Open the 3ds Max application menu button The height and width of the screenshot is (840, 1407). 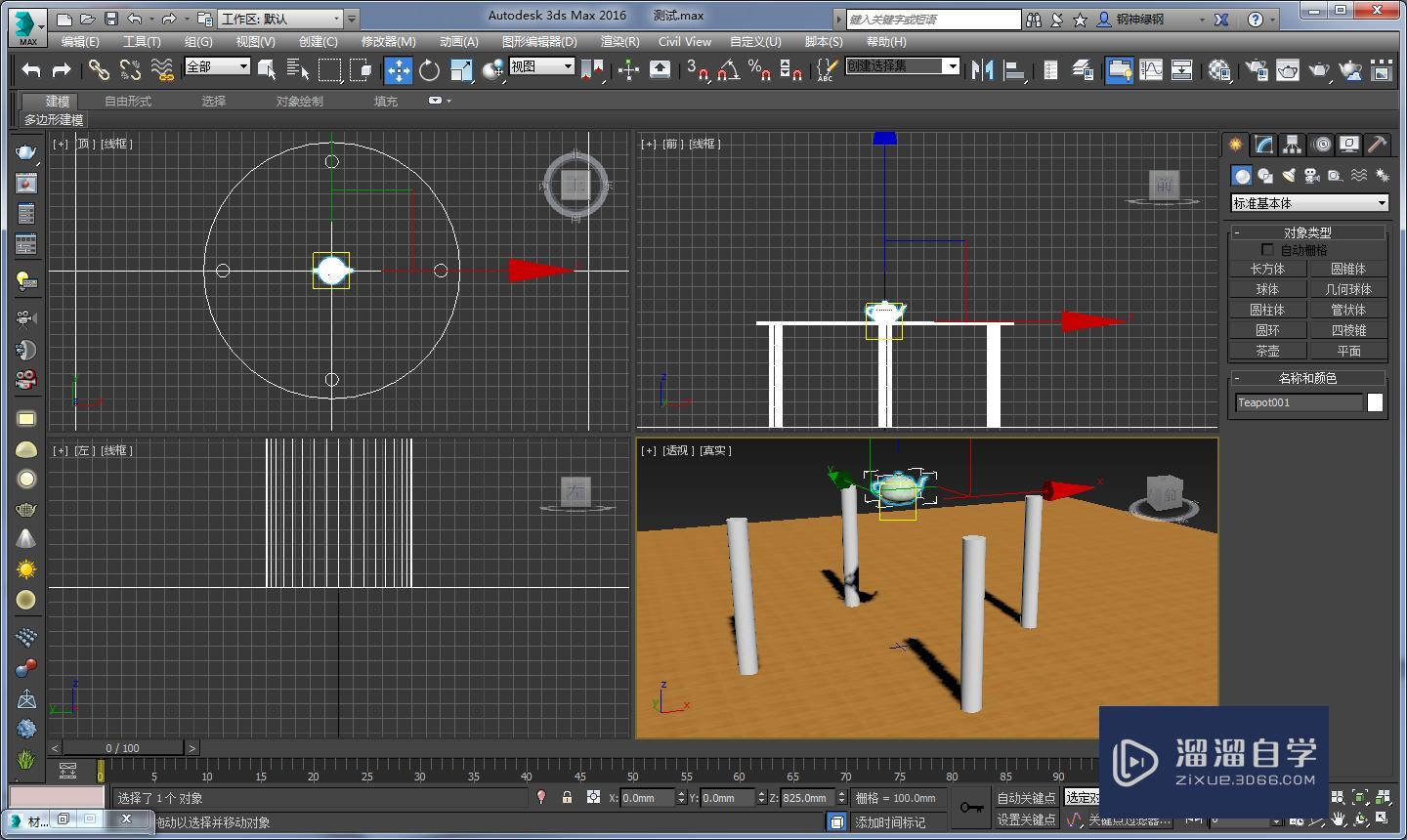pyautogui.click(x=28, y=27)
